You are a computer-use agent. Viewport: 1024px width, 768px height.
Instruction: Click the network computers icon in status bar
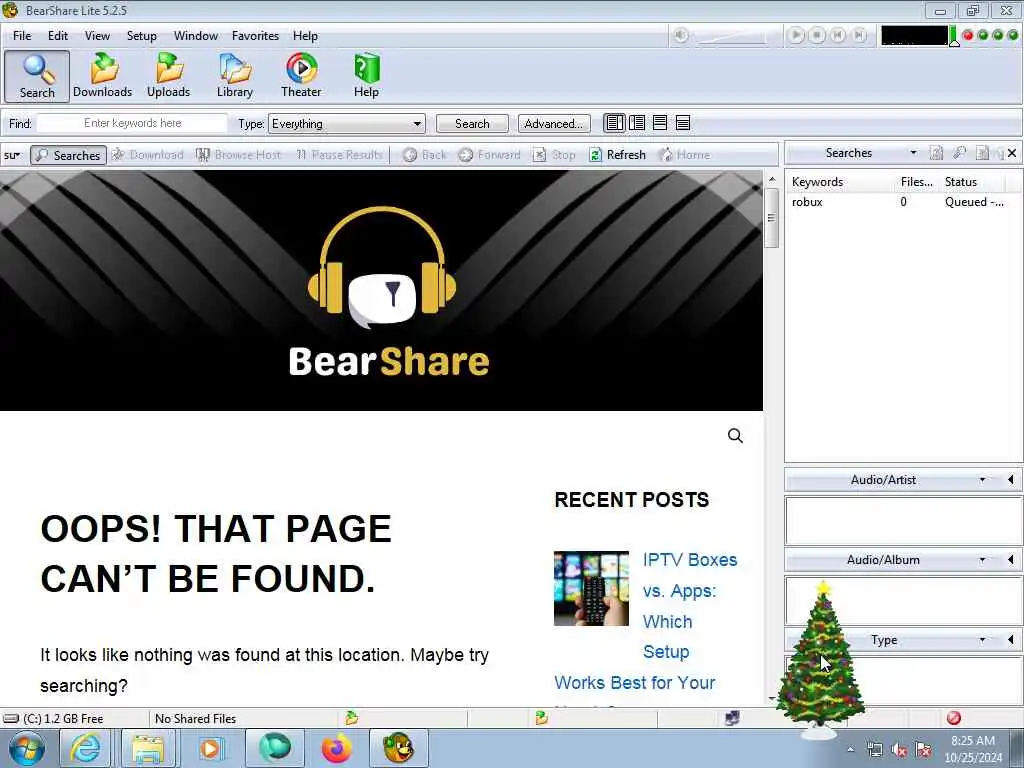(x=733, y=718)
